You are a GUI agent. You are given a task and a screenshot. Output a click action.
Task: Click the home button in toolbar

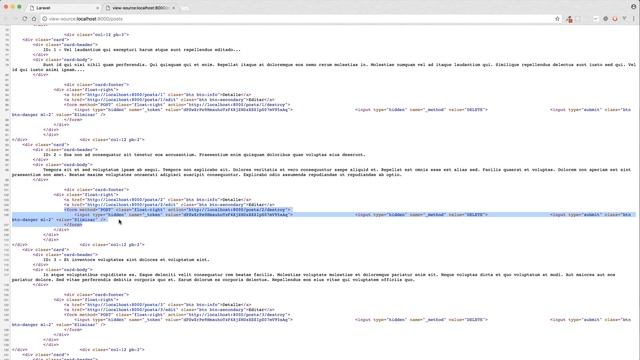[34, 19]
